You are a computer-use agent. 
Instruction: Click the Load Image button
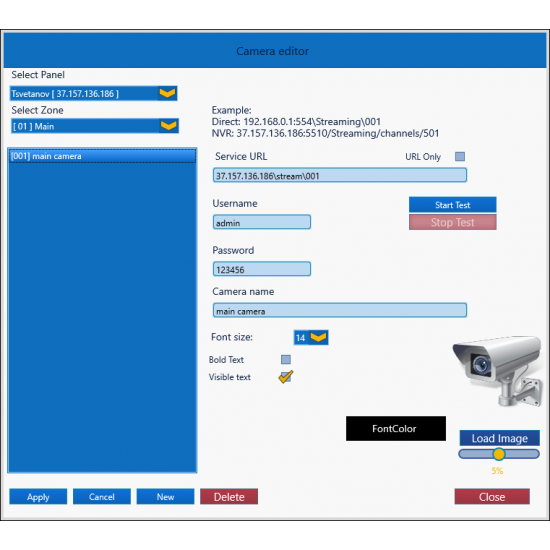(499, 438)
